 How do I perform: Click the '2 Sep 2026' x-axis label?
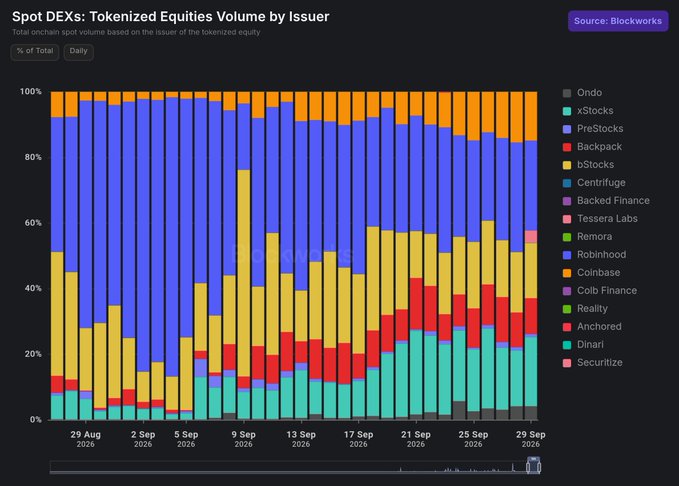[x=143, y=439]
